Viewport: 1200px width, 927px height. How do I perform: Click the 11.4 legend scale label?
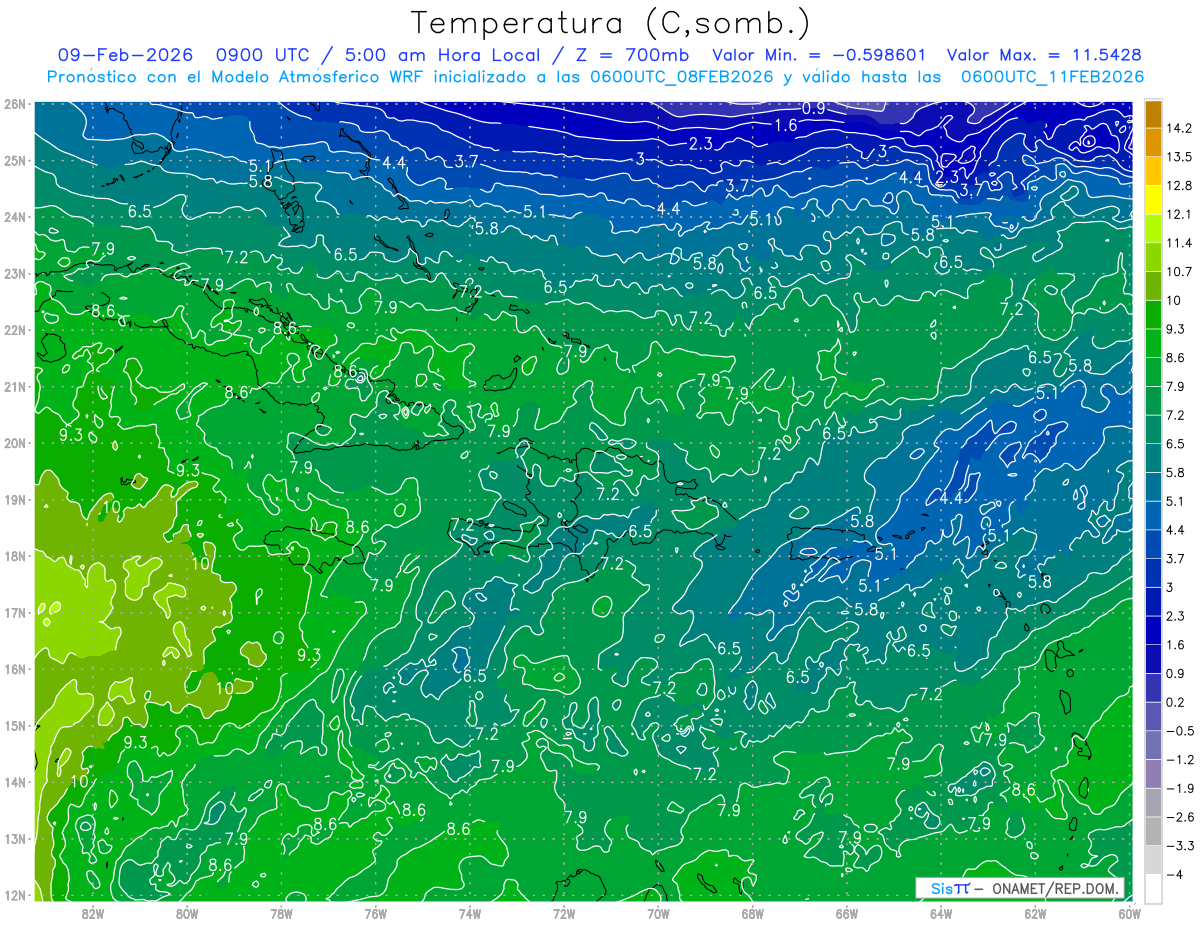point(1179,243)
